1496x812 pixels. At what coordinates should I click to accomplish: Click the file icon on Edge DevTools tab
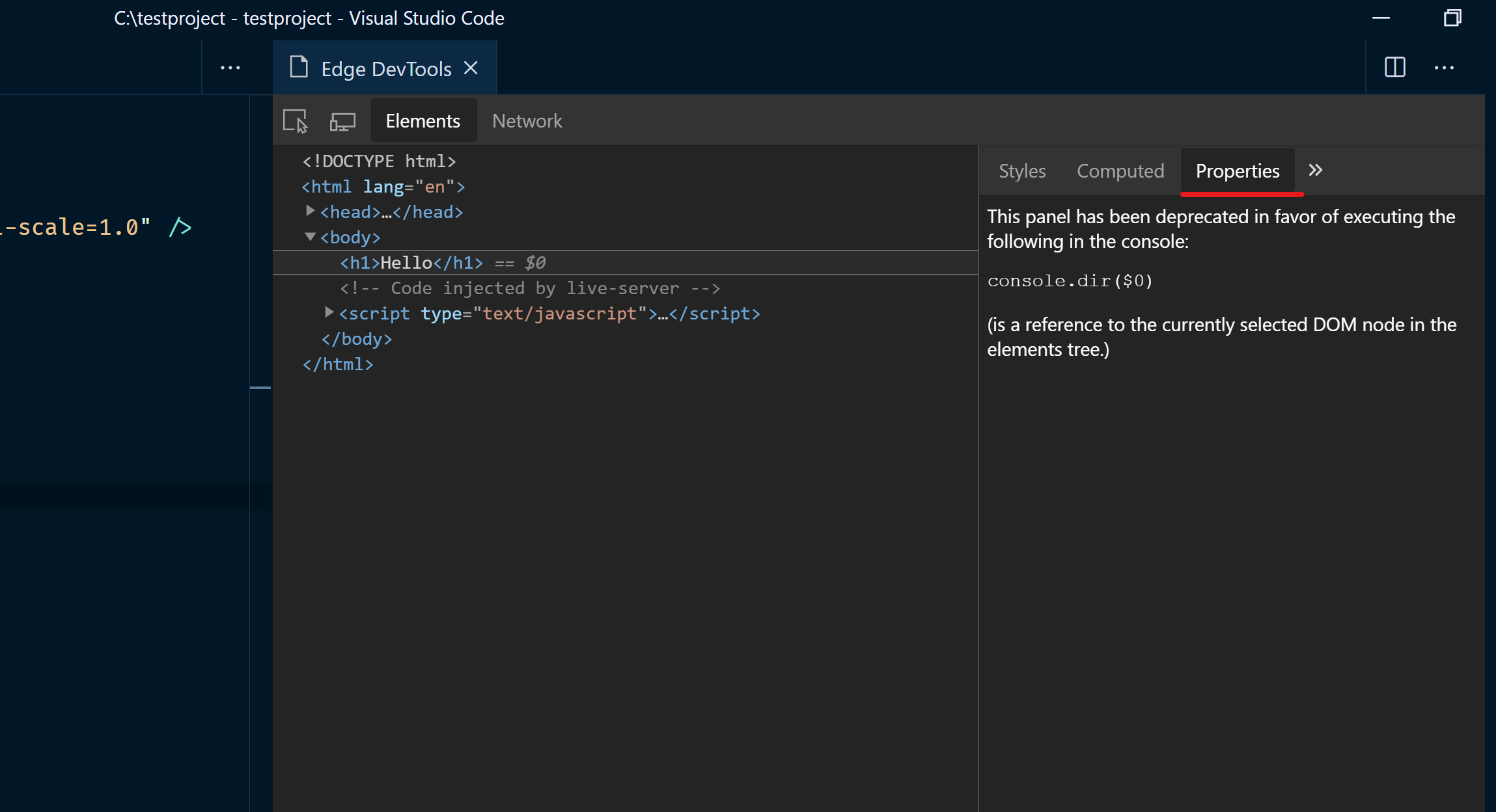(x=299, y=68)
